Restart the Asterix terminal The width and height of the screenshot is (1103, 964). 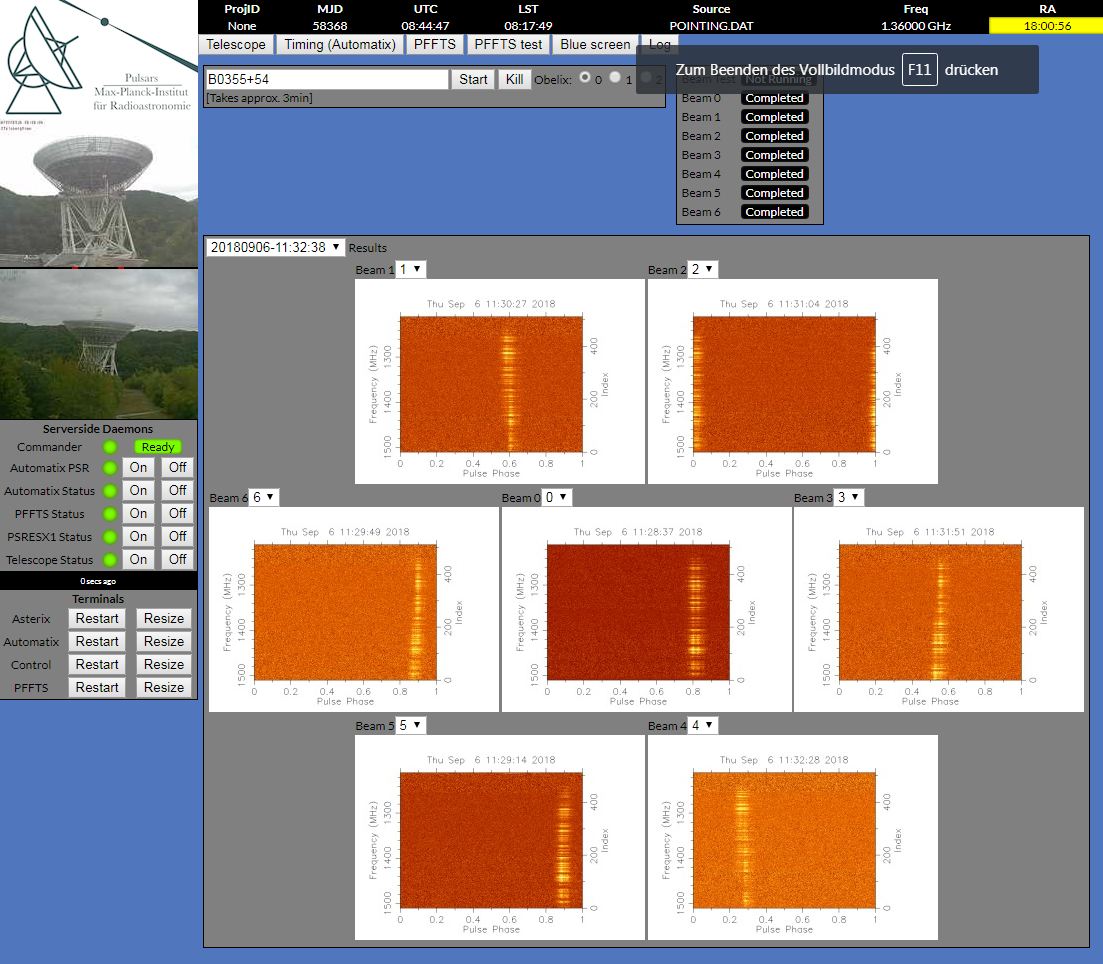click(97, 619)
